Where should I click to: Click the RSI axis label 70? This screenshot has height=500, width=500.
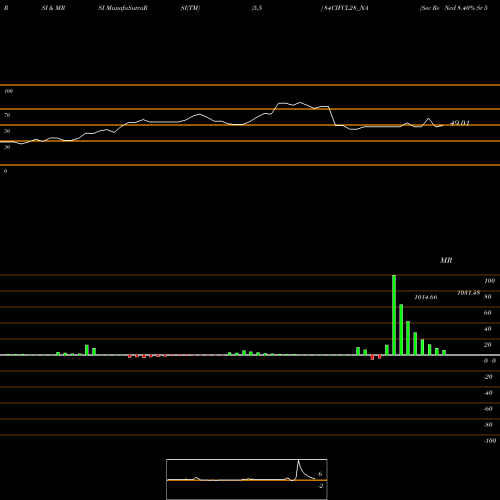point(7,115)
